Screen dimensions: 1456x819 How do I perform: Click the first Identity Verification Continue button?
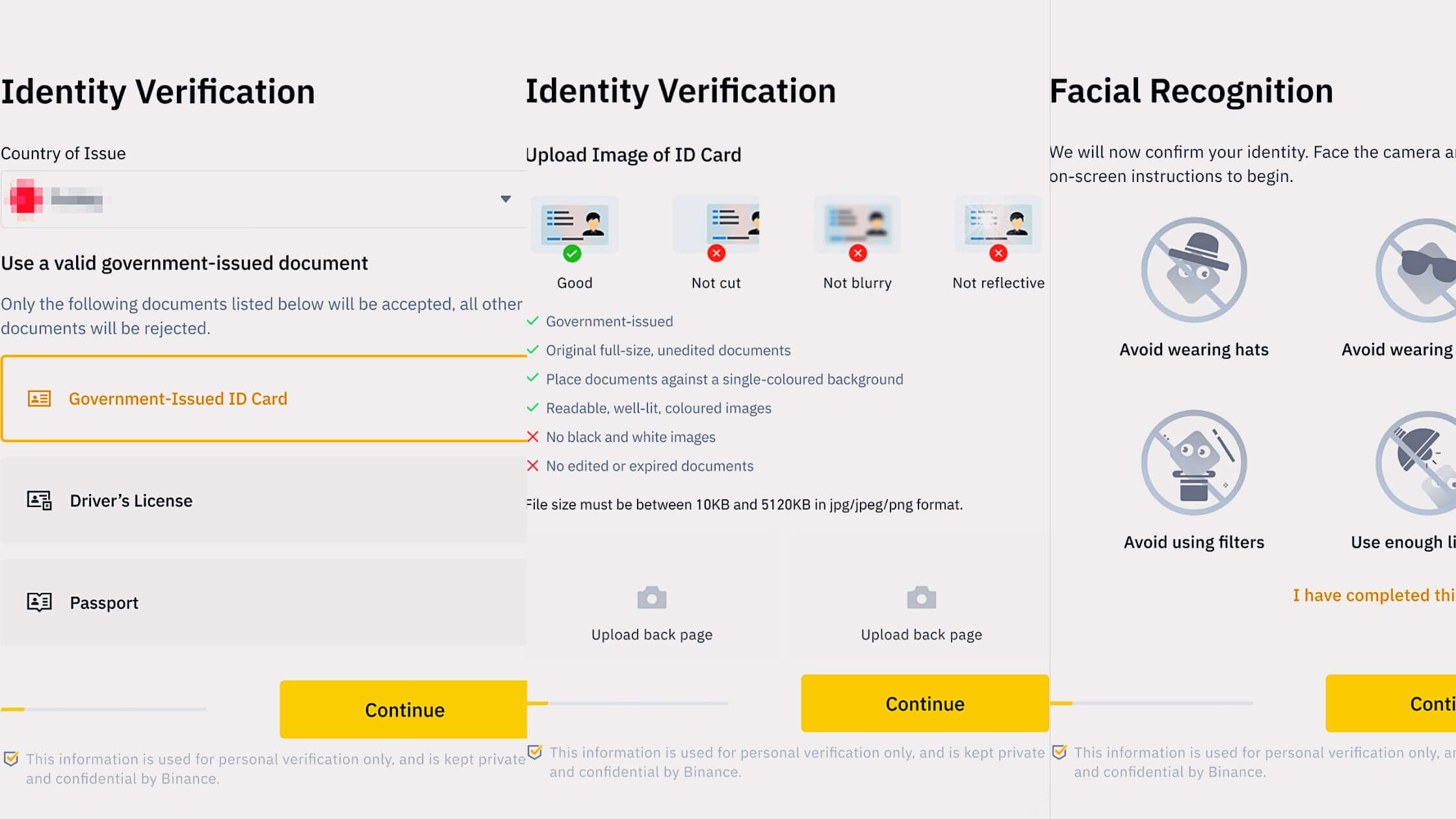pos(405,709)
